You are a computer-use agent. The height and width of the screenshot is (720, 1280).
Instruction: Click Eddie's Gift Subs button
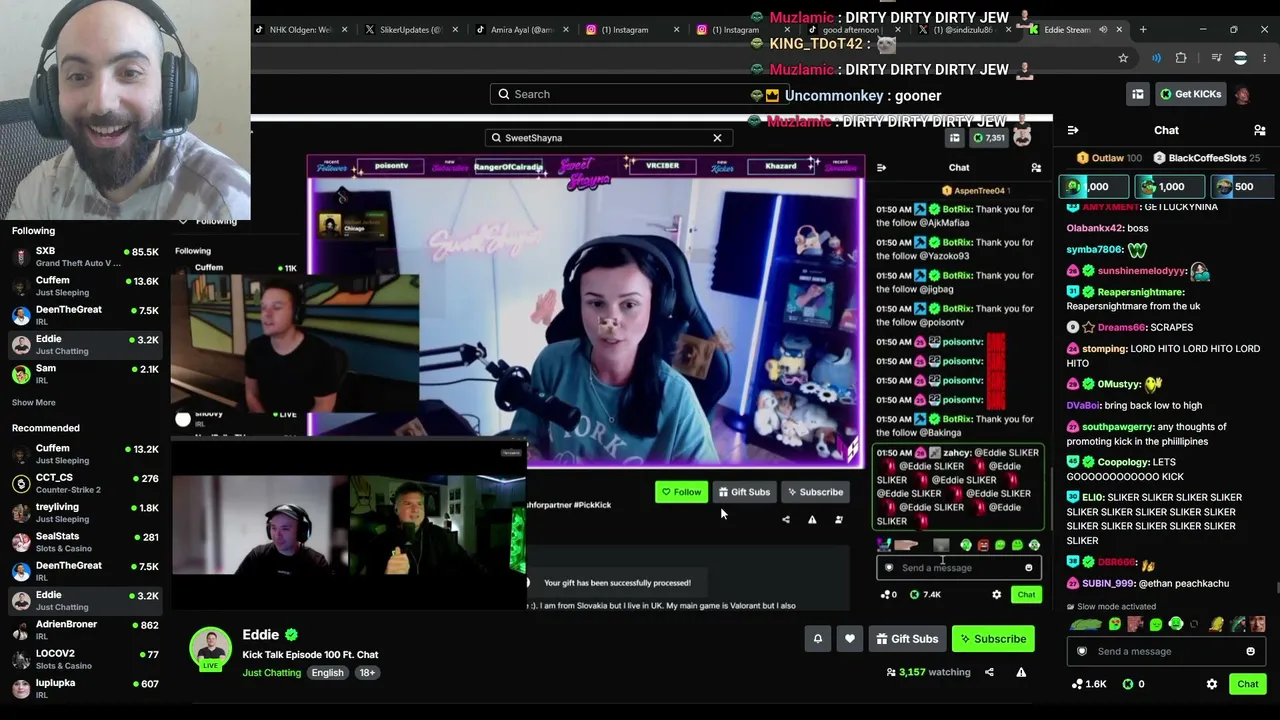(907, 639)
